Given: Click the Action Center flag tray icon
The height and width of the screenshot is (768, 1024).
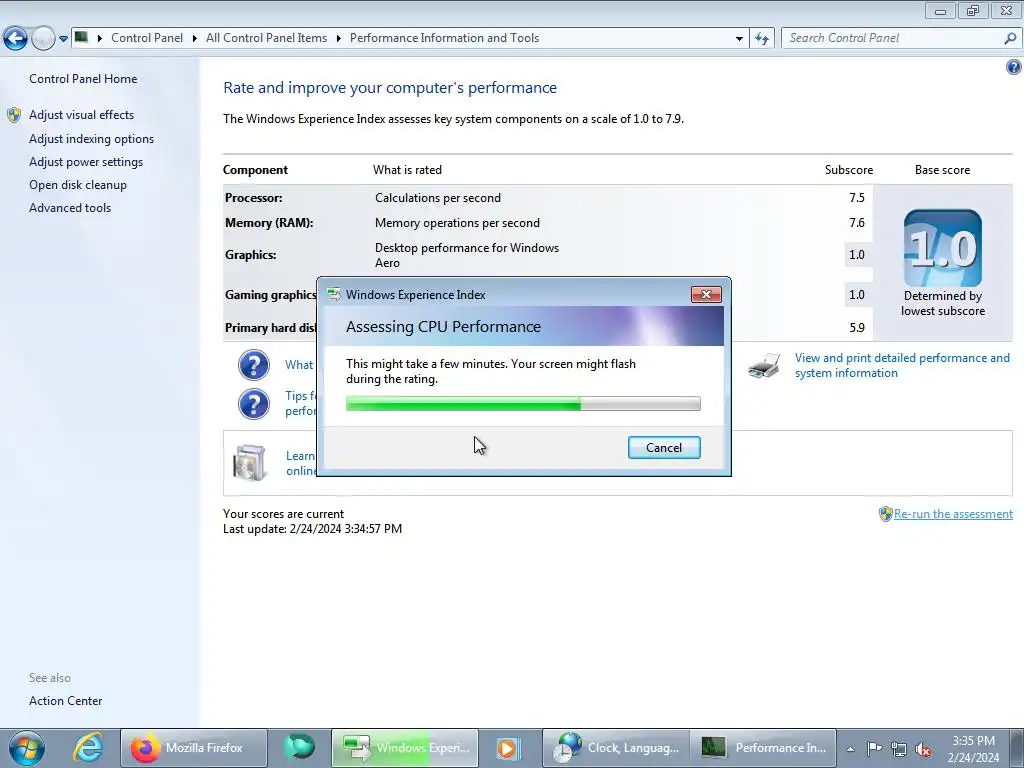Looking at the screenshot, I should pyautogui.click(x=874, y=749).
